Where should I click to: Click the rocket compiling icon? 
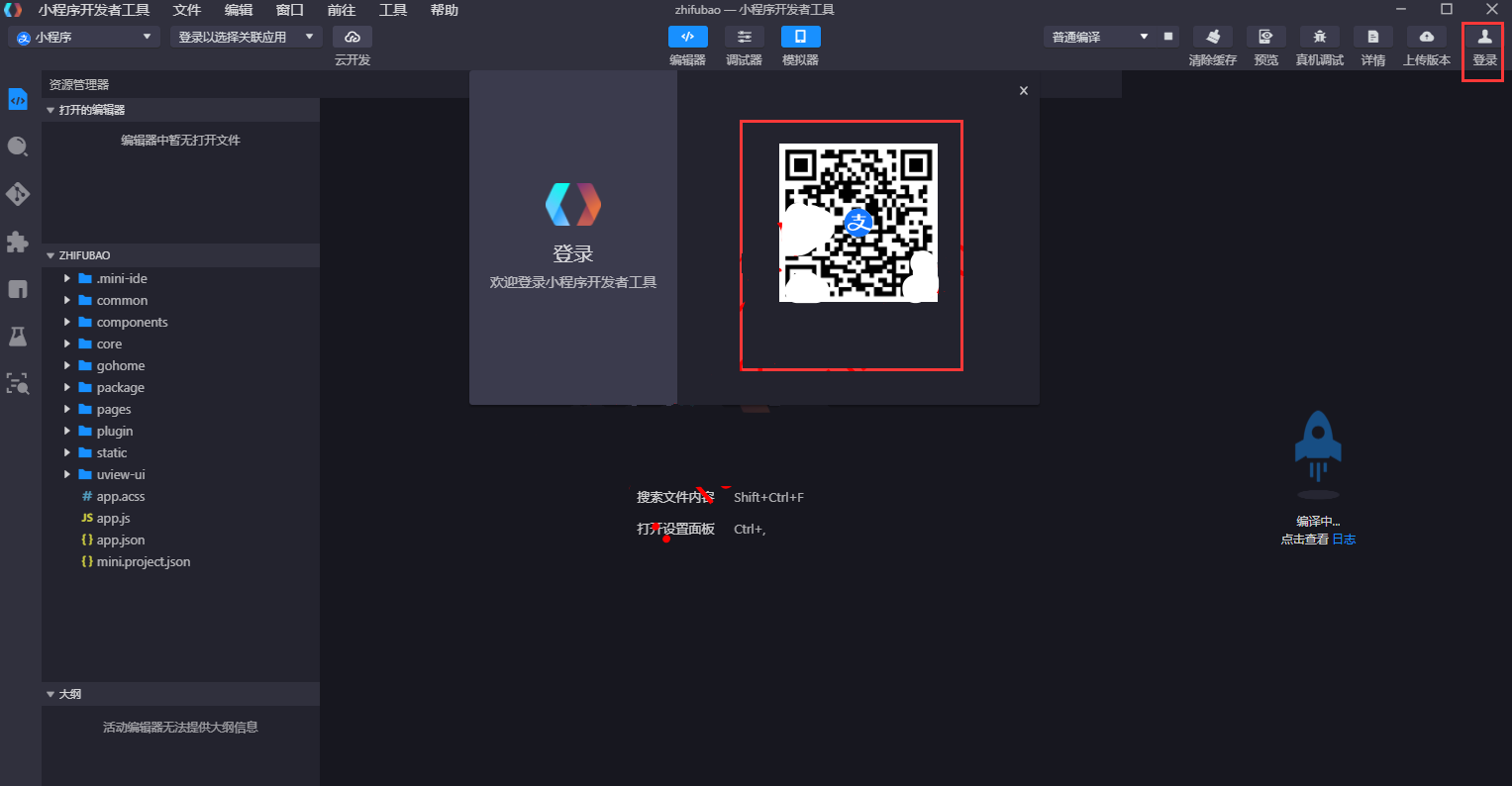[x=1318, y=453]
